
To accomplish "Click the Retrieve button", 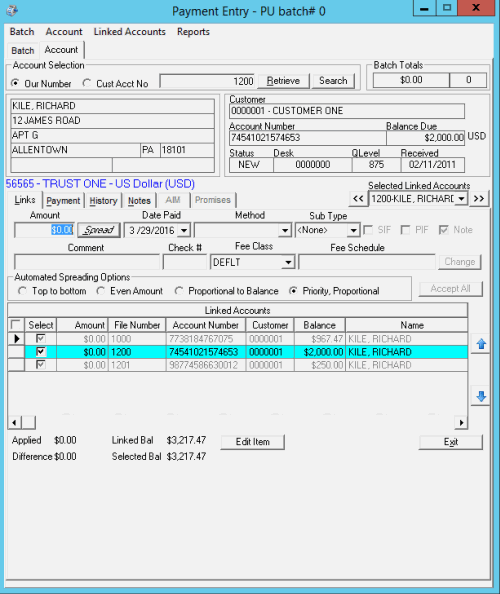I will click(x=283, y=81).
